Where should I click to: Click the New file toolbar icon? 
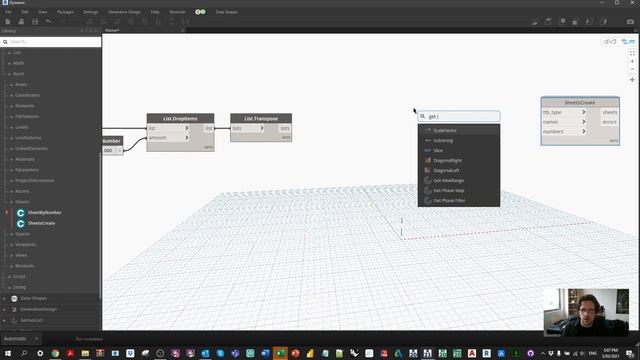(x=8, y=22)
